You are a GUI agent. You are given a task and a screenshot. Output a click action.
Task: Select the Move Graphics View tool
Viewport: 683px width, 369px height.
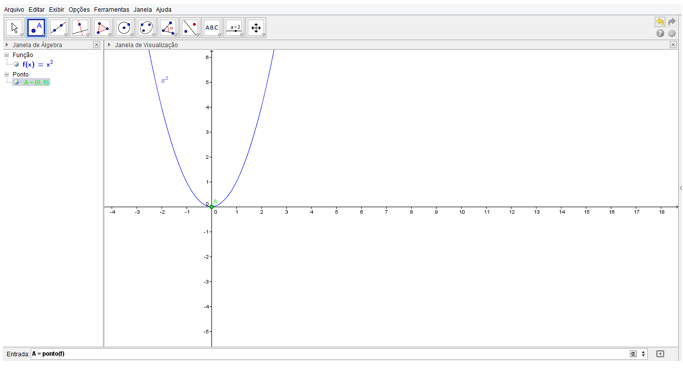(256, 28)
